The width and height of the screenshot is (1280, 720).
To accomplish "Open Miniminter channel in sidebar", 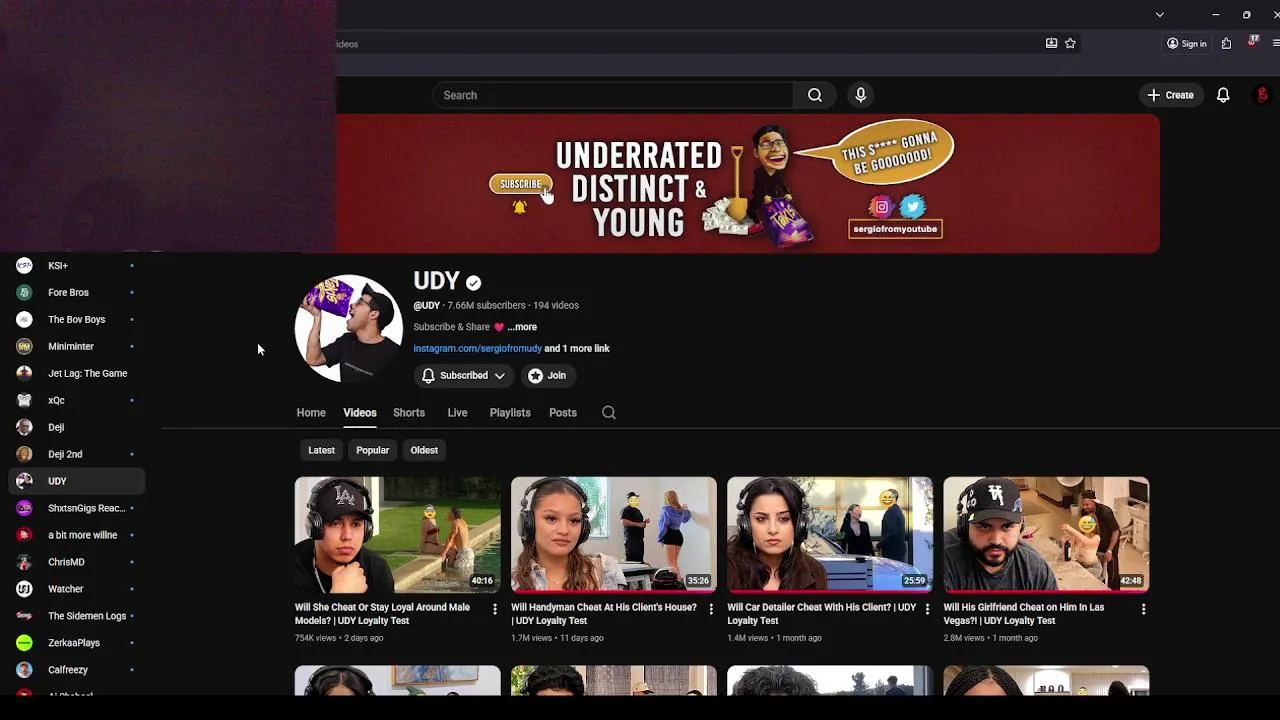I will coord(76,347).
